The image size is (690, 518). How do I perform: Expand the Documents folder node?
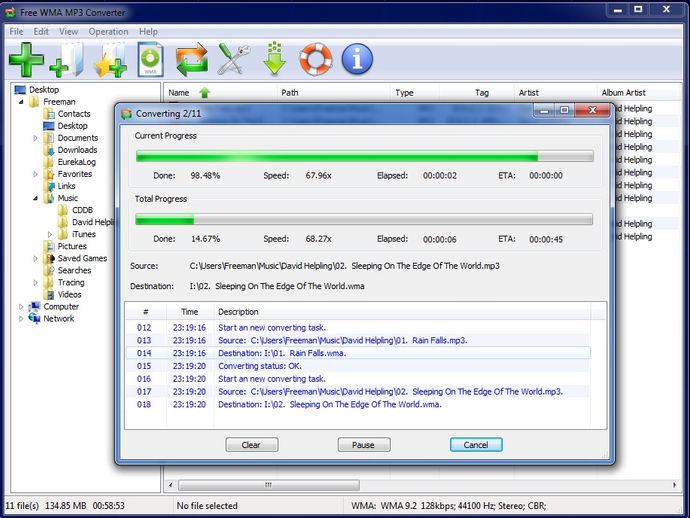pyautogui.click(x=35, y=138)
